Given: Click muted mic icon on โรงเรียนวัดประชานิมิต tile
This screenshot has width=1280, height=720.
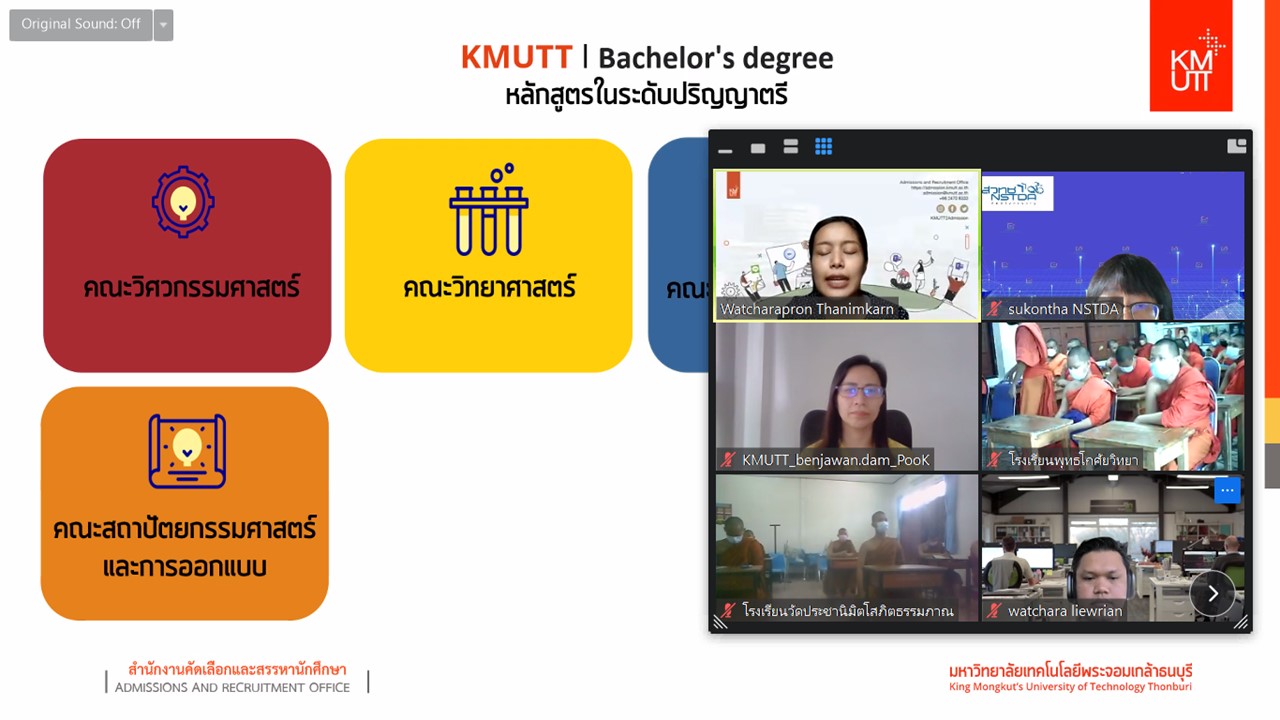Looking at the screenshot, I should pos(729,610).
